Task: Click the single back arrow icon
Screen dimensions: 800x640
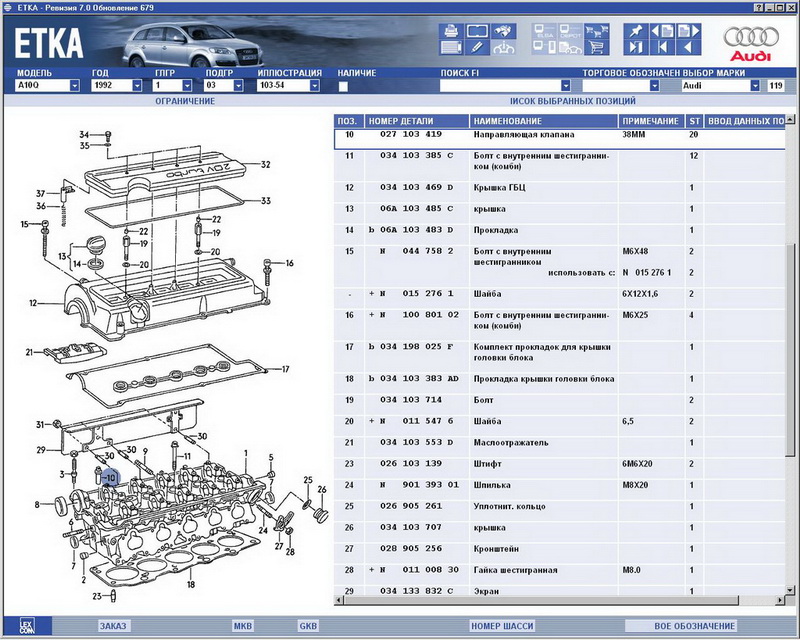Action: [x=688, y=47]
